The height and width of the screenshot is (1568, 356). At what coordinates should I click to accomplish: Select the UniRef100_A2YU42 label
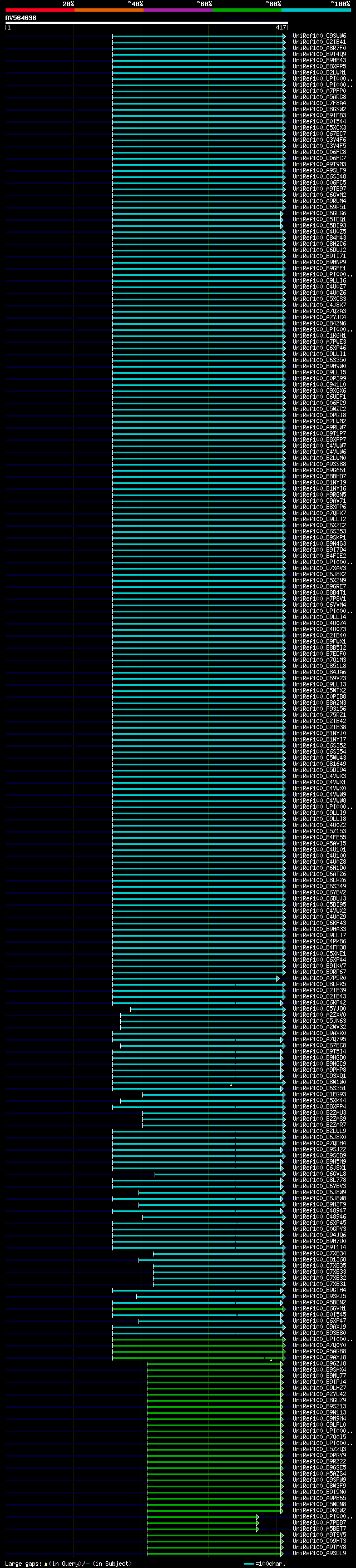tap(319, 1394)
